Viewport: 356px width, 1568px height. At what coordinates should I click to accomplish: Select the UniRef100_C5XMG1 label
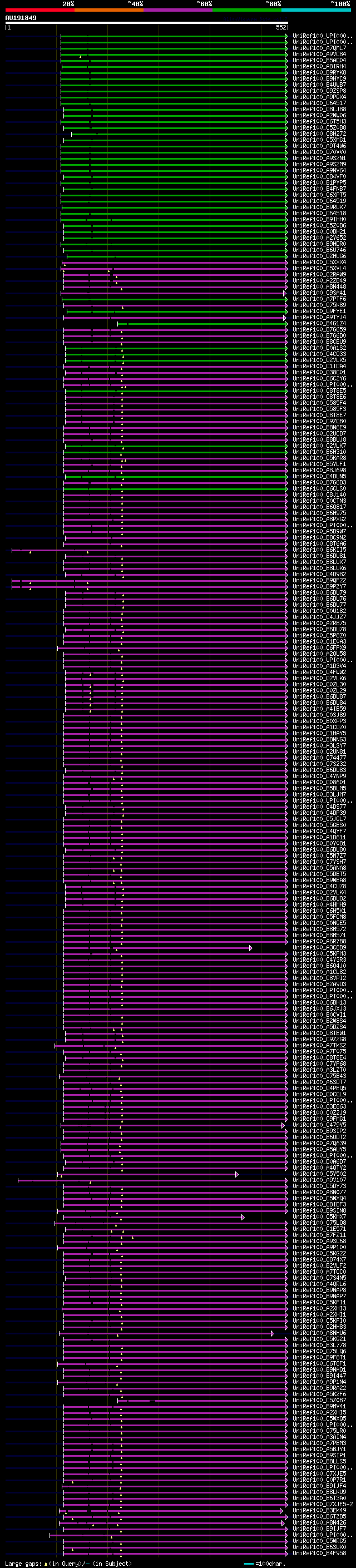(319, 140)
